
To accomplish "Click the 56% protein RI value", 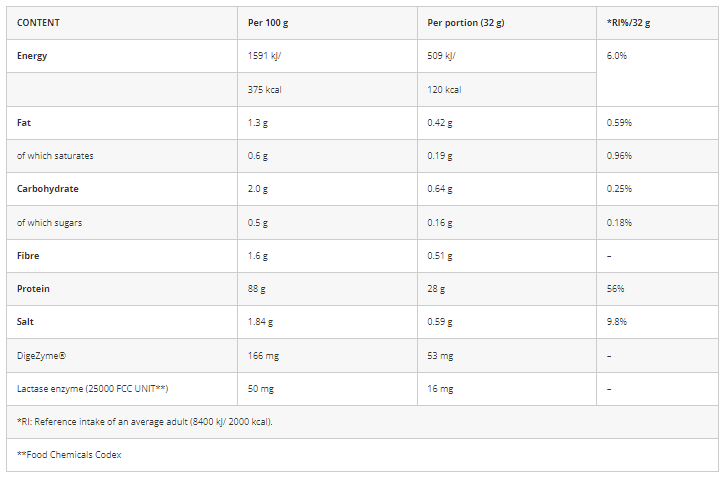I will pos(615,289).
